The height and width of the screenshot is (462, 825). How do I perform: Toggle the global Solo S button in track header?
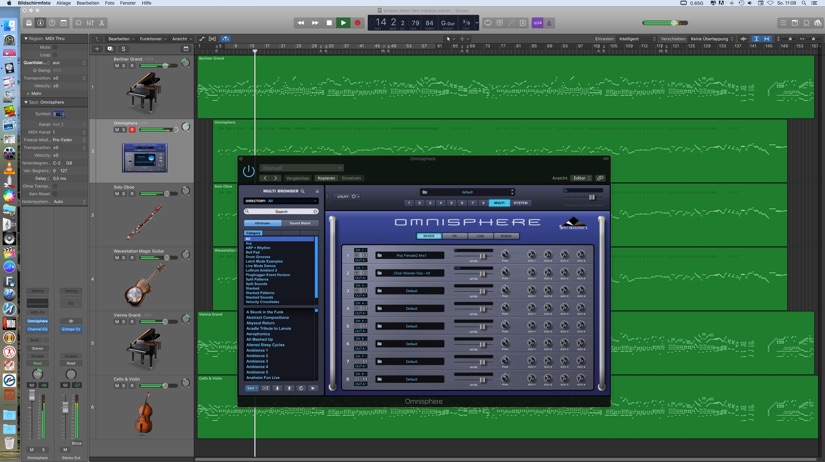[x=123, y=48]
